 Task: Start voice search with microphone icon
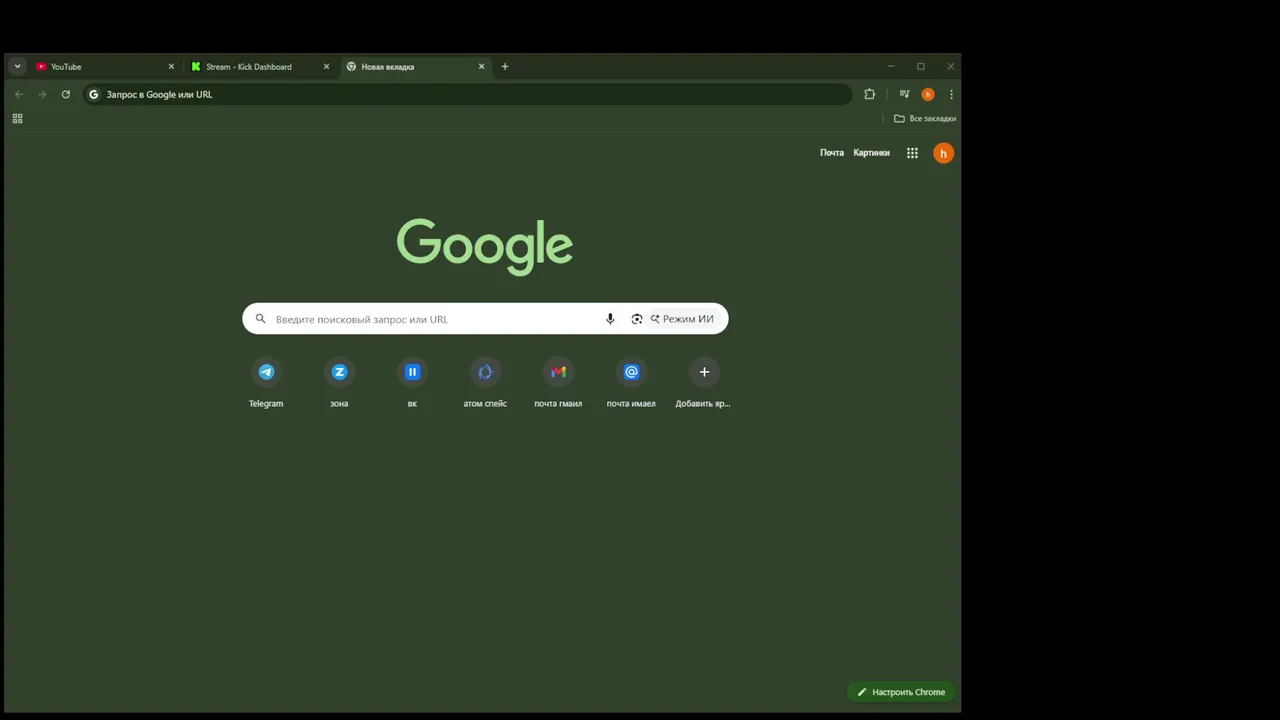coord(610,319)
